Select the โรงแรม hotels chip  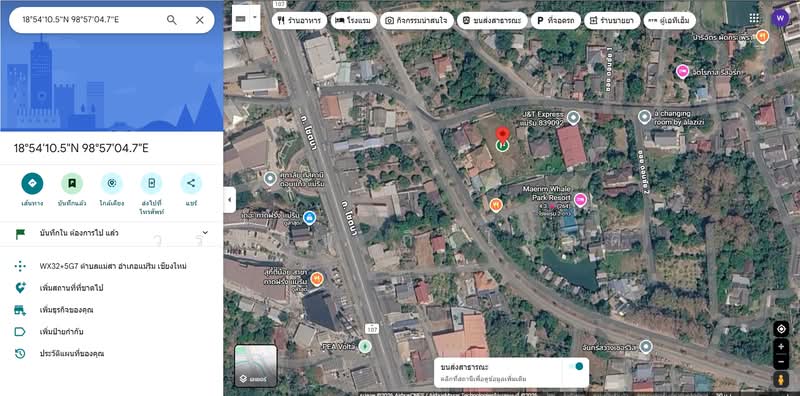(354, 20)
